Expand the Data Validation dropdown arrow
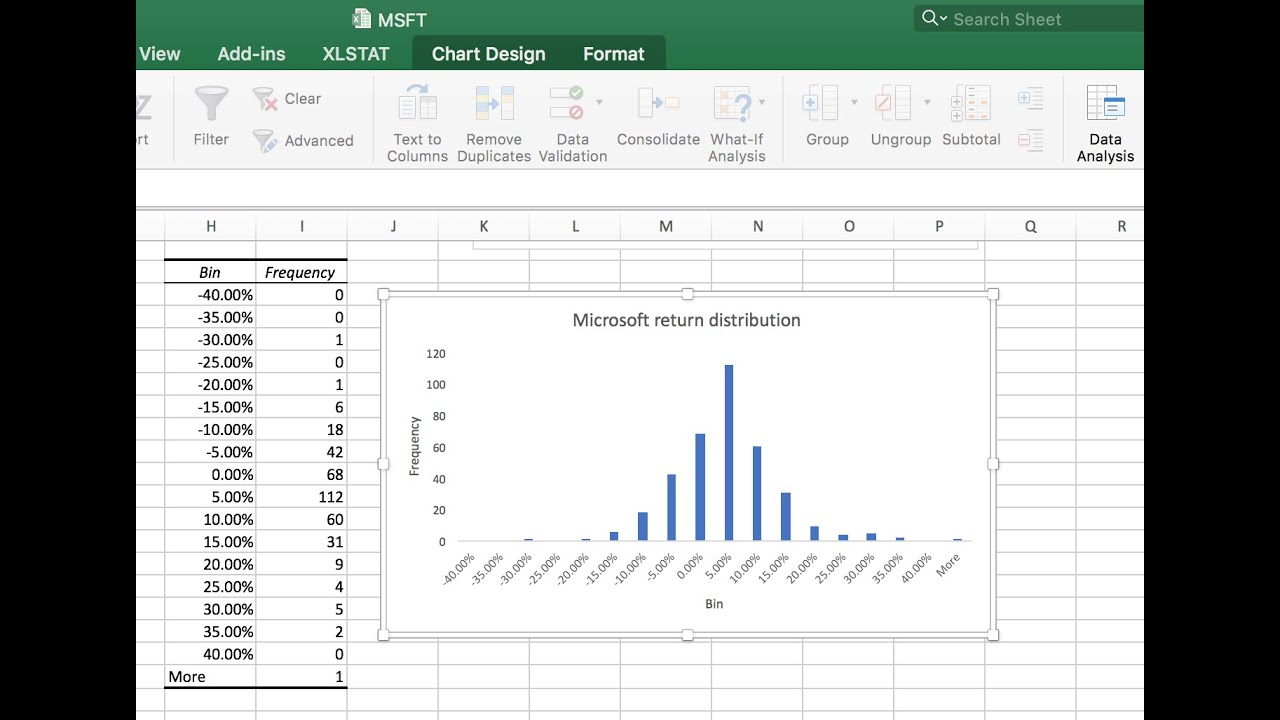Image resolution: width=1280 pixels, height=720 pixels. [x=599, y=102]
